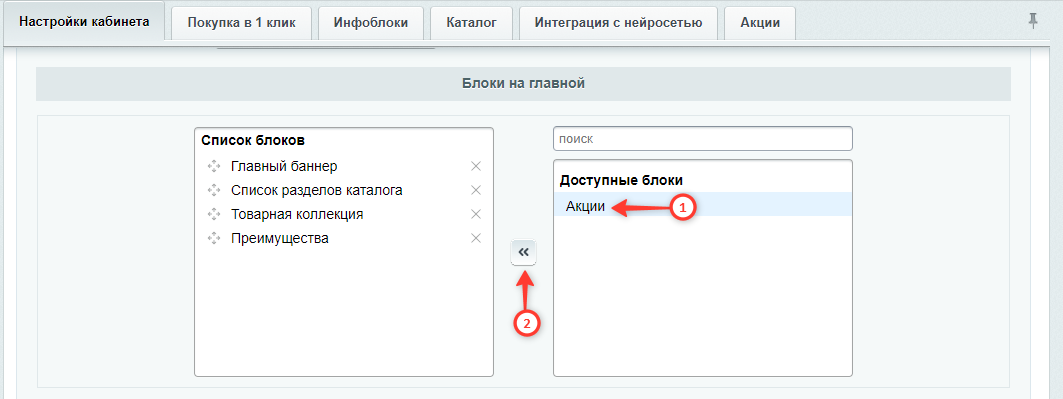The height and width of the screenshot is (399, 1063).
Task: Focus the поиск search field
Action: 703,138
